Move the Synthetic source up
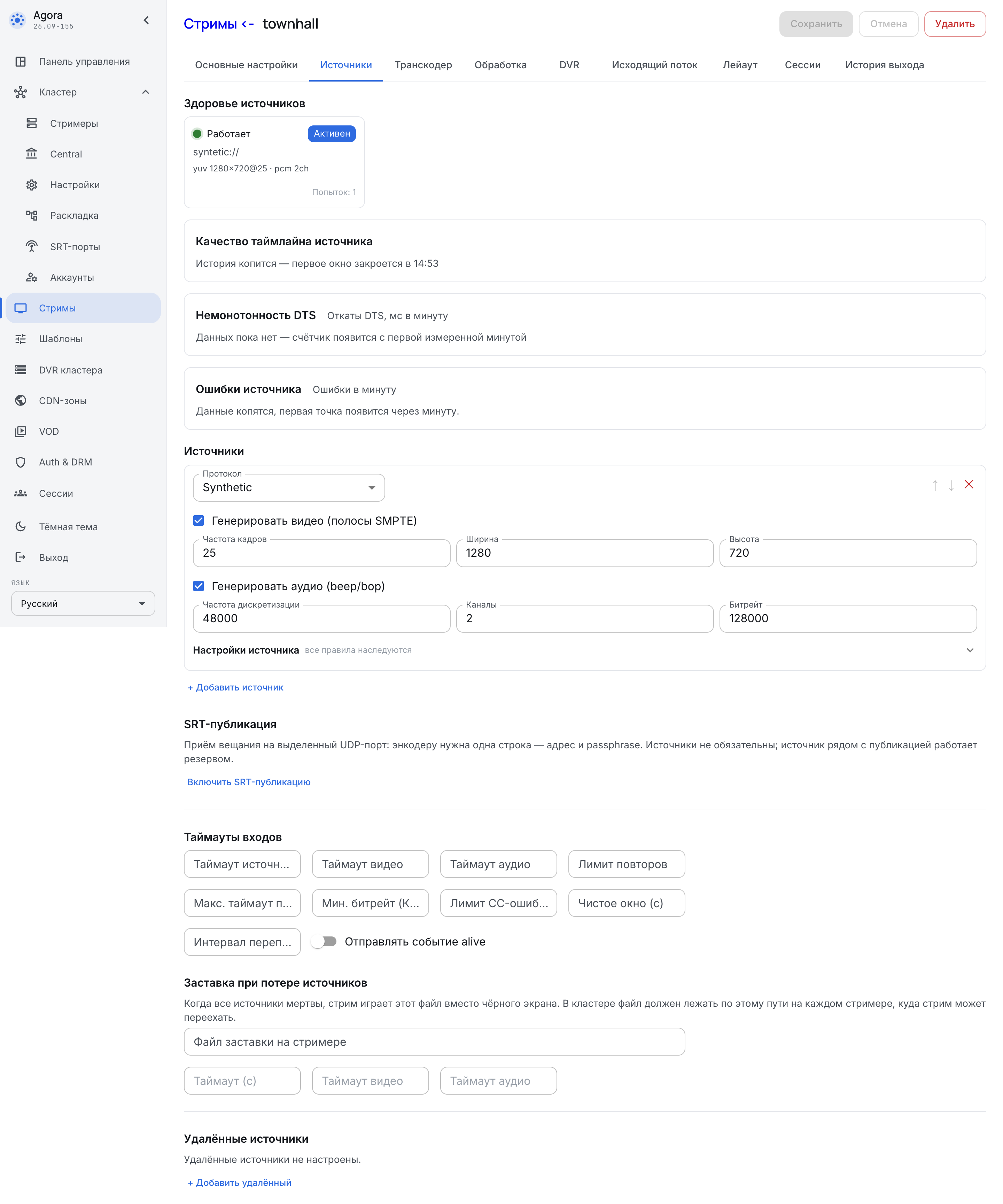The width and height of the screenshot is (1003, 1204). (x=935, y=486)
